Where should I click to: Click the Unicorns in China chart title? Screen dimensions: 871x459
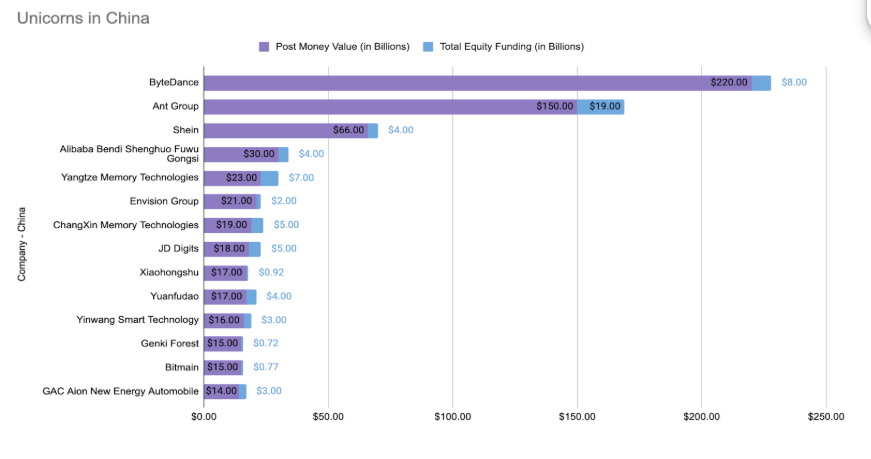click(83, 18)
